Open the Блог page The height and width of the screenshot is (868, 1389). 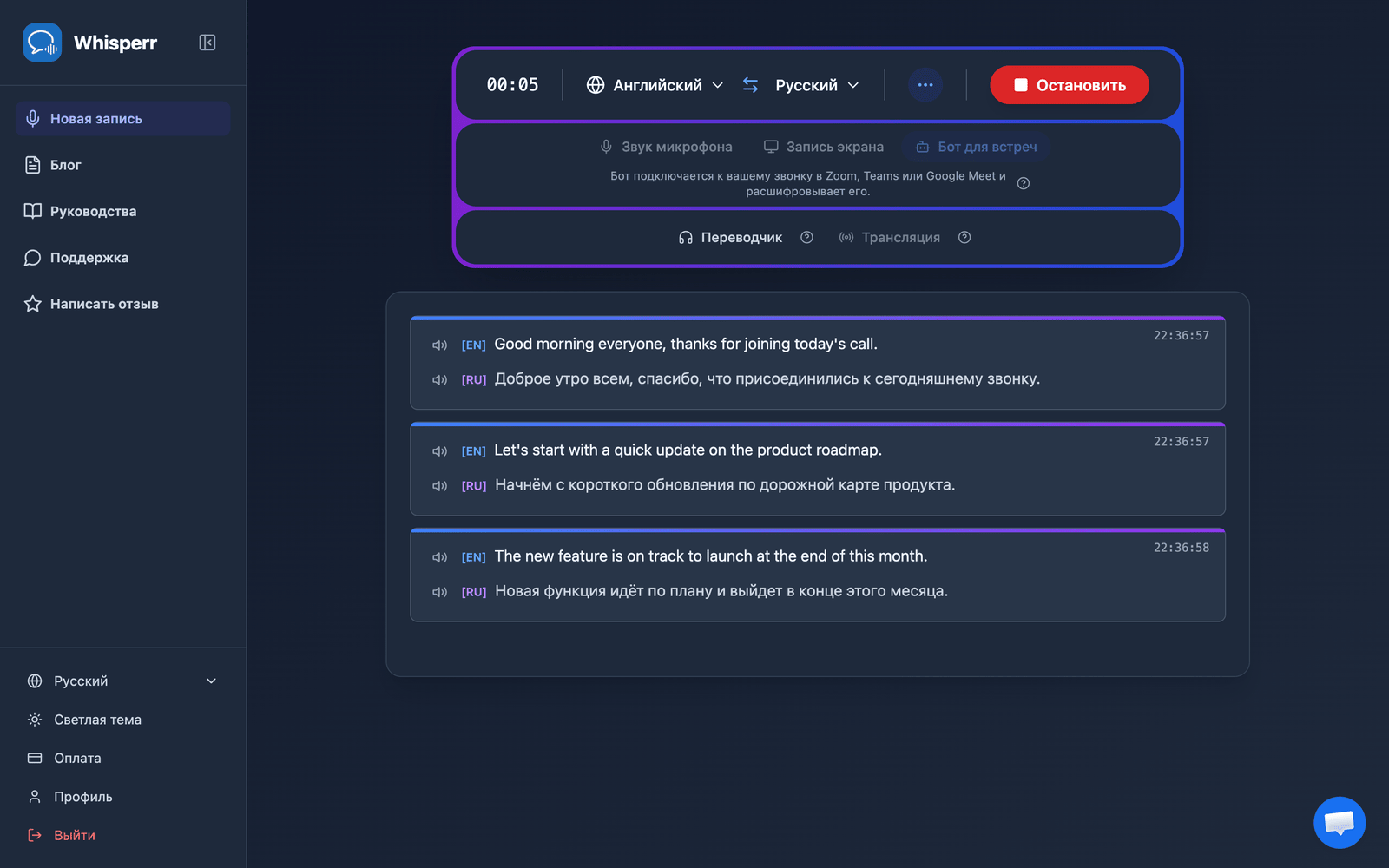(122, 165)
